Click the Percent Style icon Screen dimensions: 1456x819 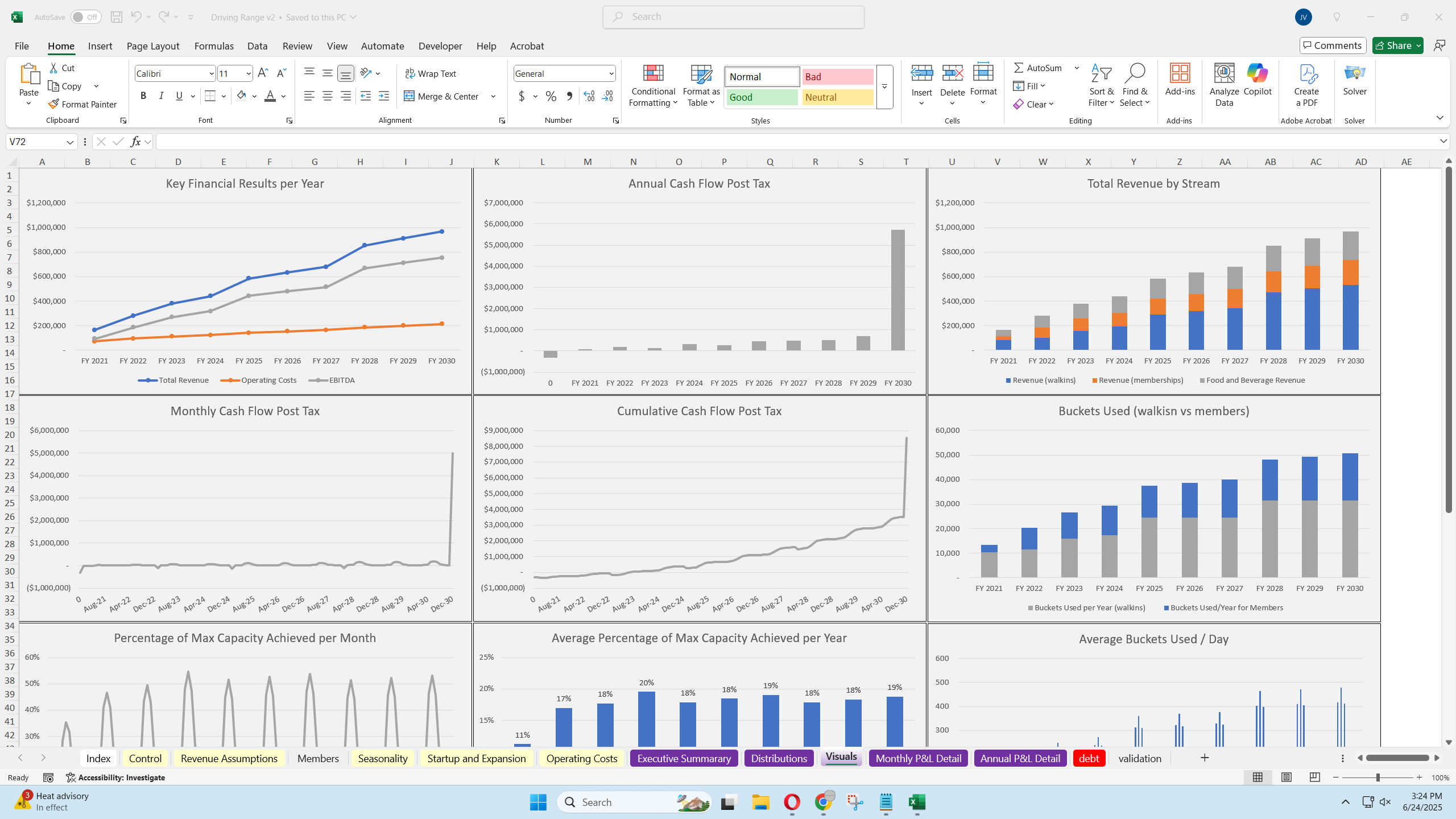point(551,96)
